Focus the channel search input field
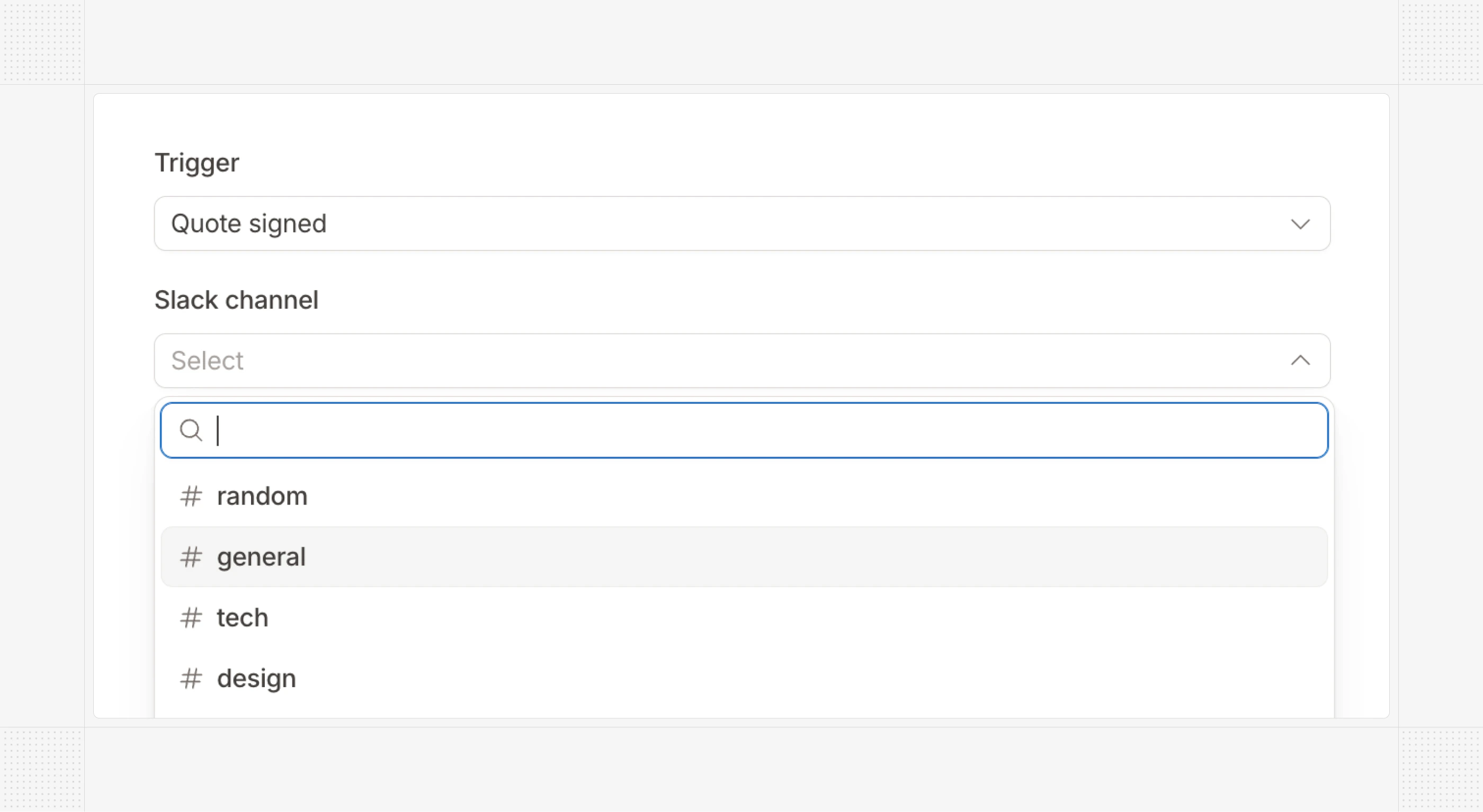The width and height of the screenshot is (1483, 812). [748, 430]
